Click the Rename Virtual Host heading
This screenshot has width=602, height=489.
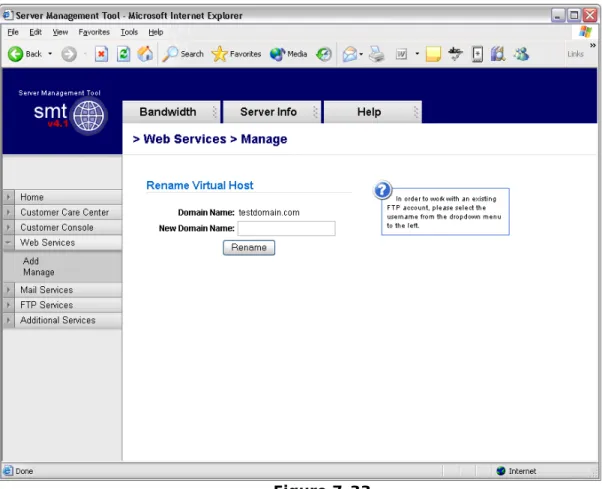click(200, 185)
